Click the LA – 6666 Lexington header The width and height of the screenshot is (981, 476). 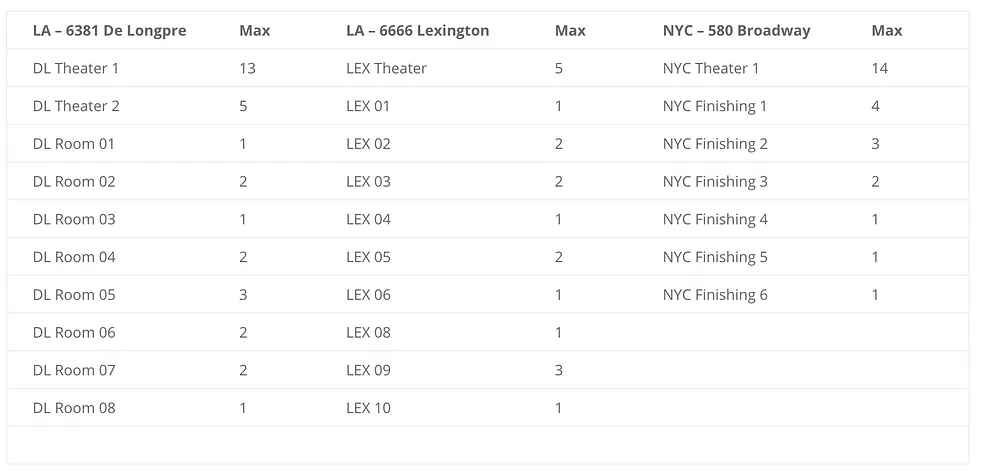(x=418, y=31)
